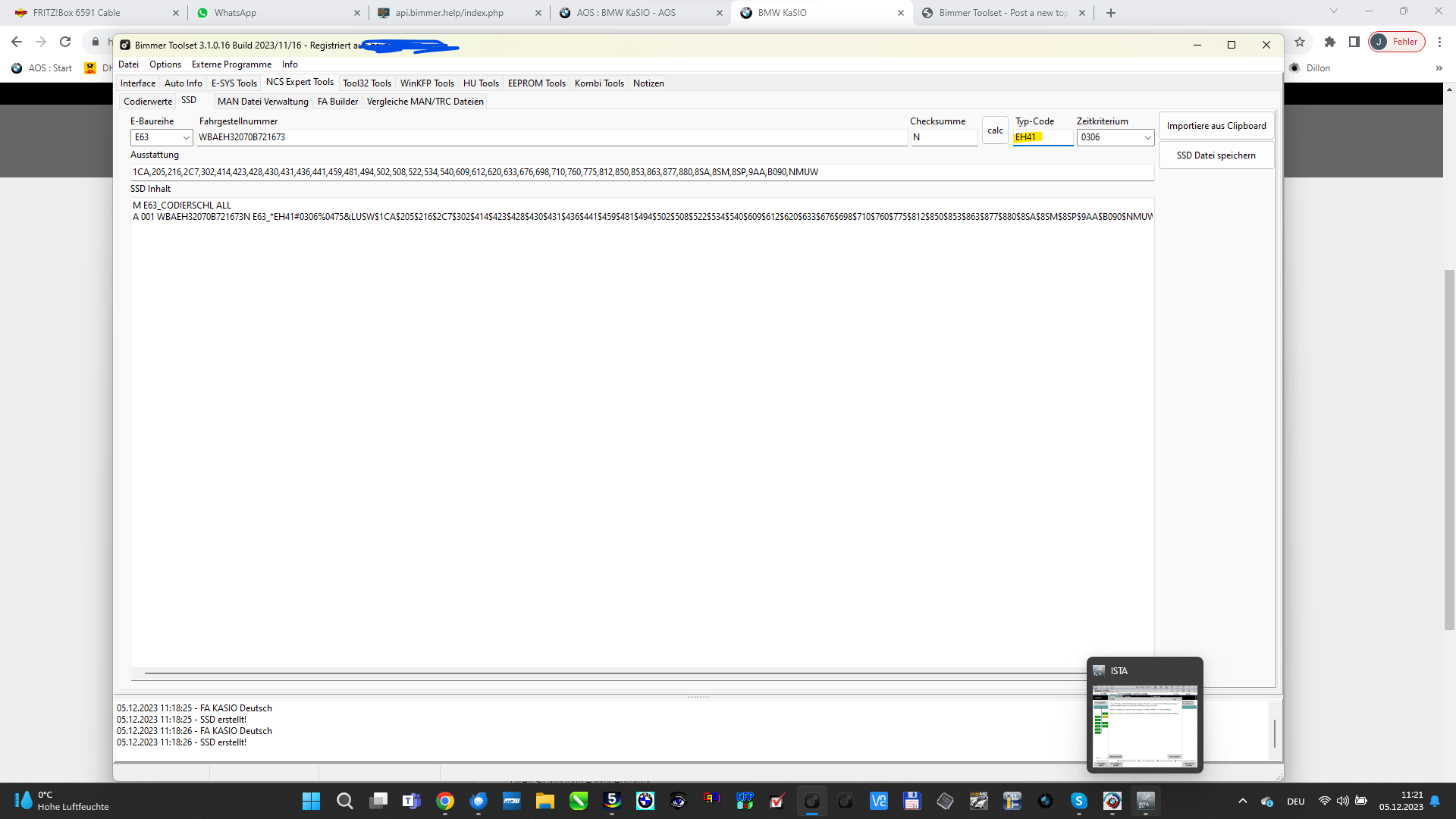Image resolution: width=1456 pixels, height=819 pixels.
Task: Switch to the Interface tab
Action: tap(138, 83)
